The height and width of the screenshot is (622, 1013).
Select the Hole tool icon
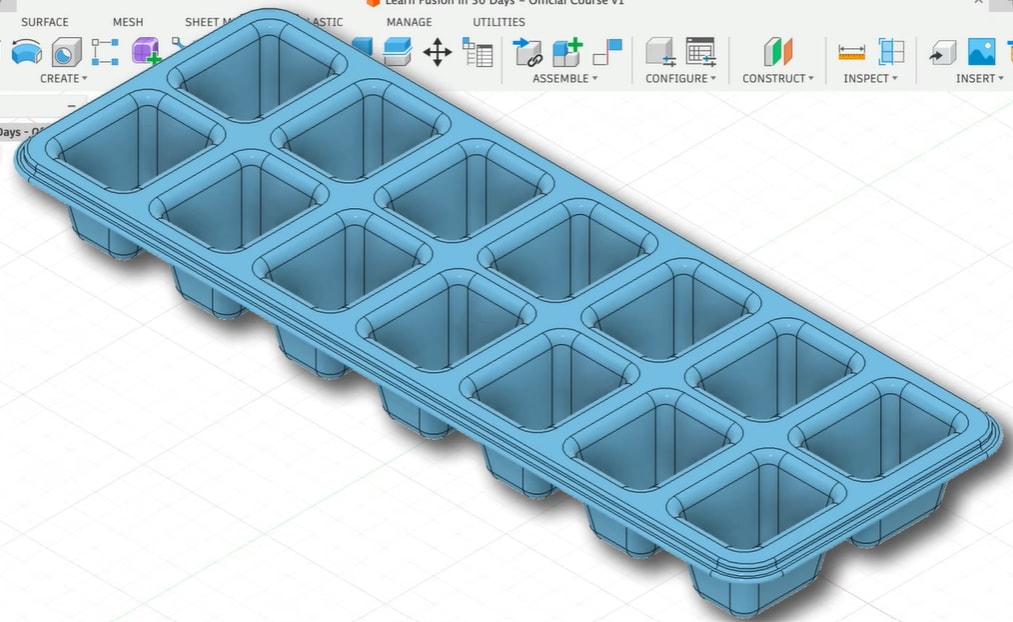point(67,52)
